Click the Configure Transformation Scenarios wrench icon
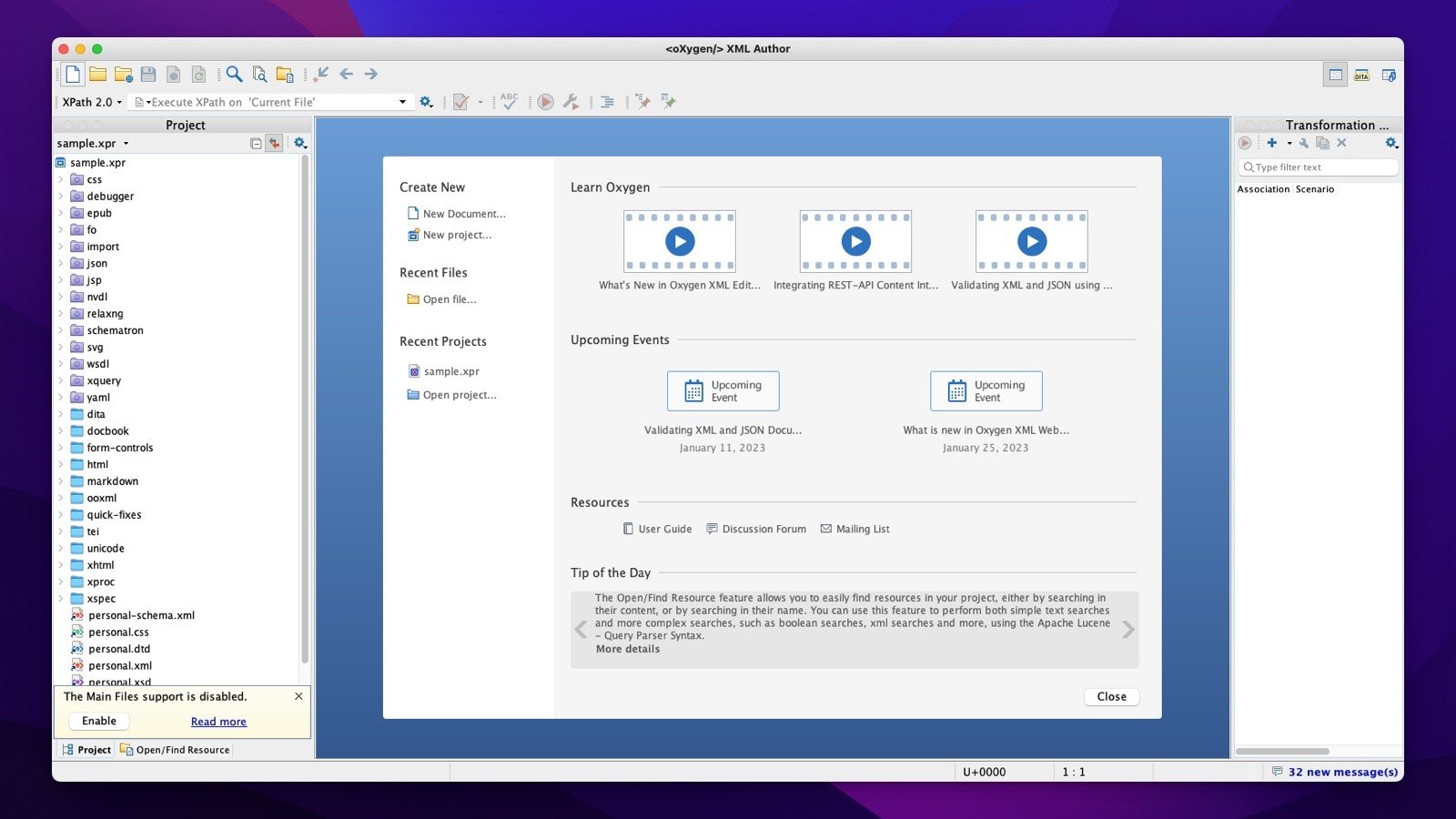 pos(571,102)
